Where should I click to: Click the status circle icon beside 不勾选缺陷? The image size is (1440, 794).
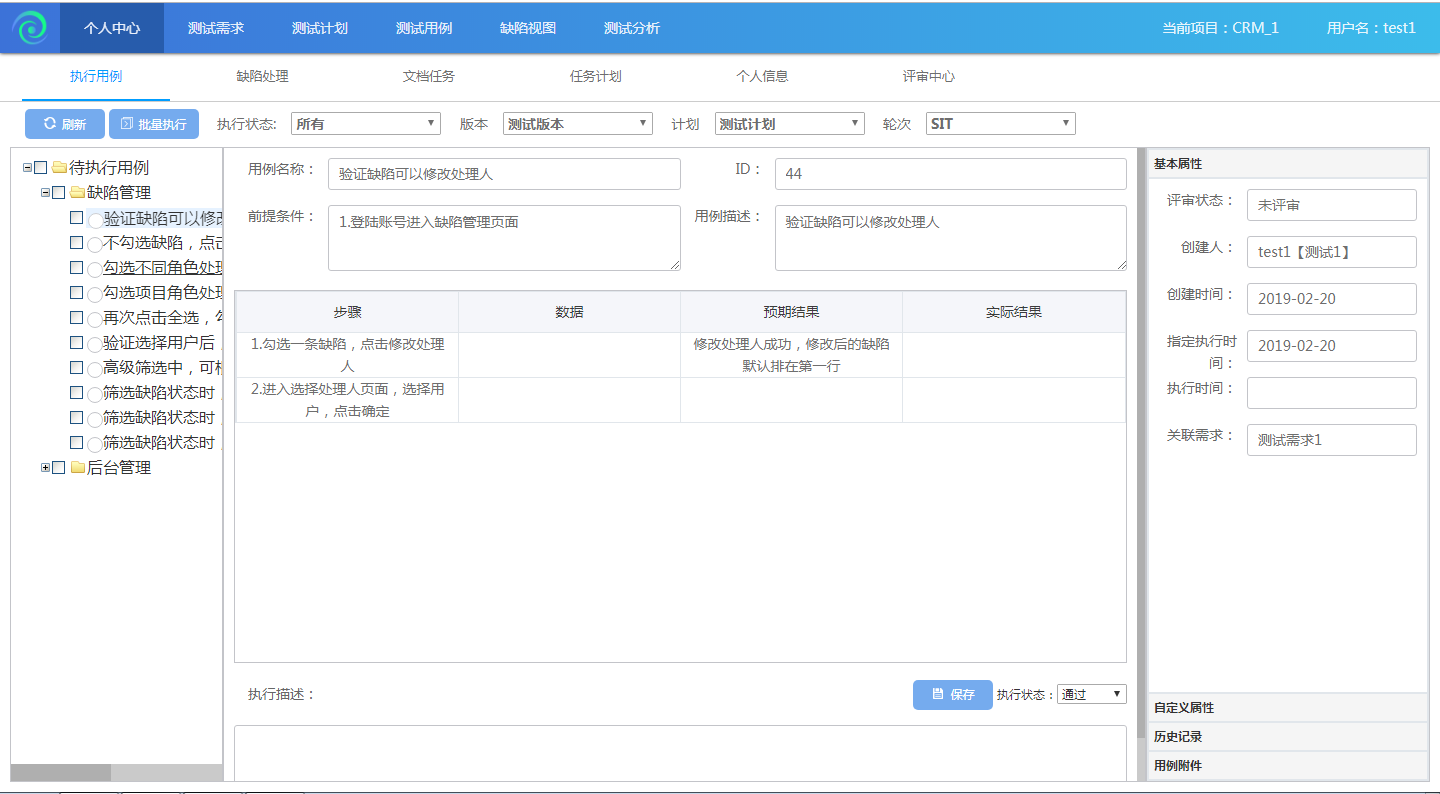click(x=95, y=244)
